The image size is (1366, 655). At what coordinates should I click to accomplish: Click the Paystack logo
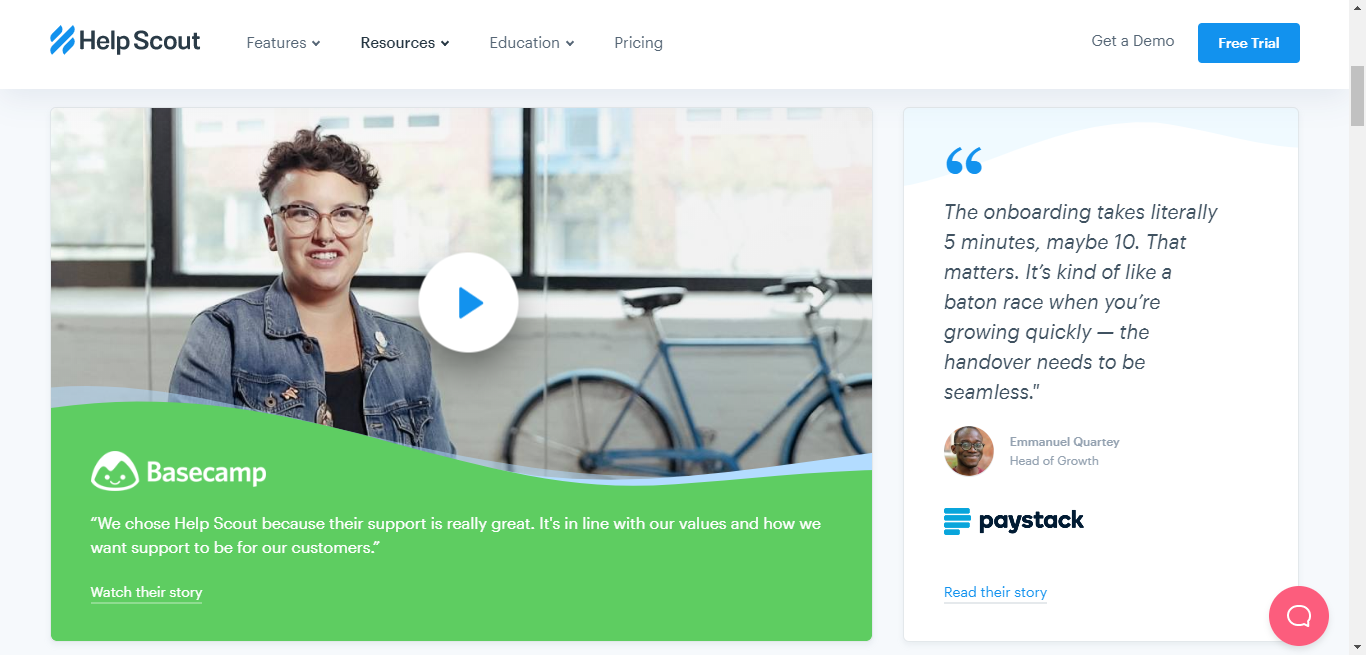(x=1013, y=520)
